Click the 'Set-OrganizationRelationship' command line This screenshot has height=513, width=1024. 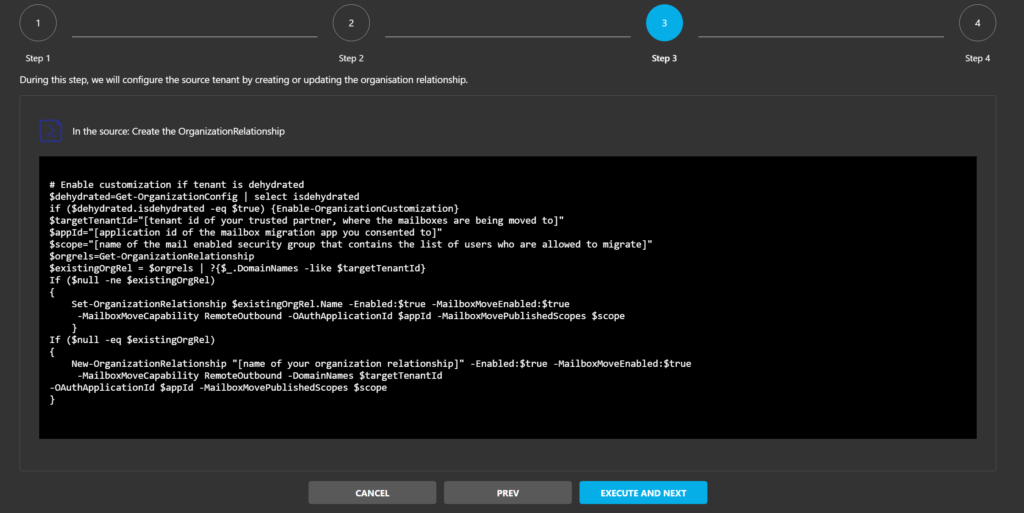(x=320, y=304)
